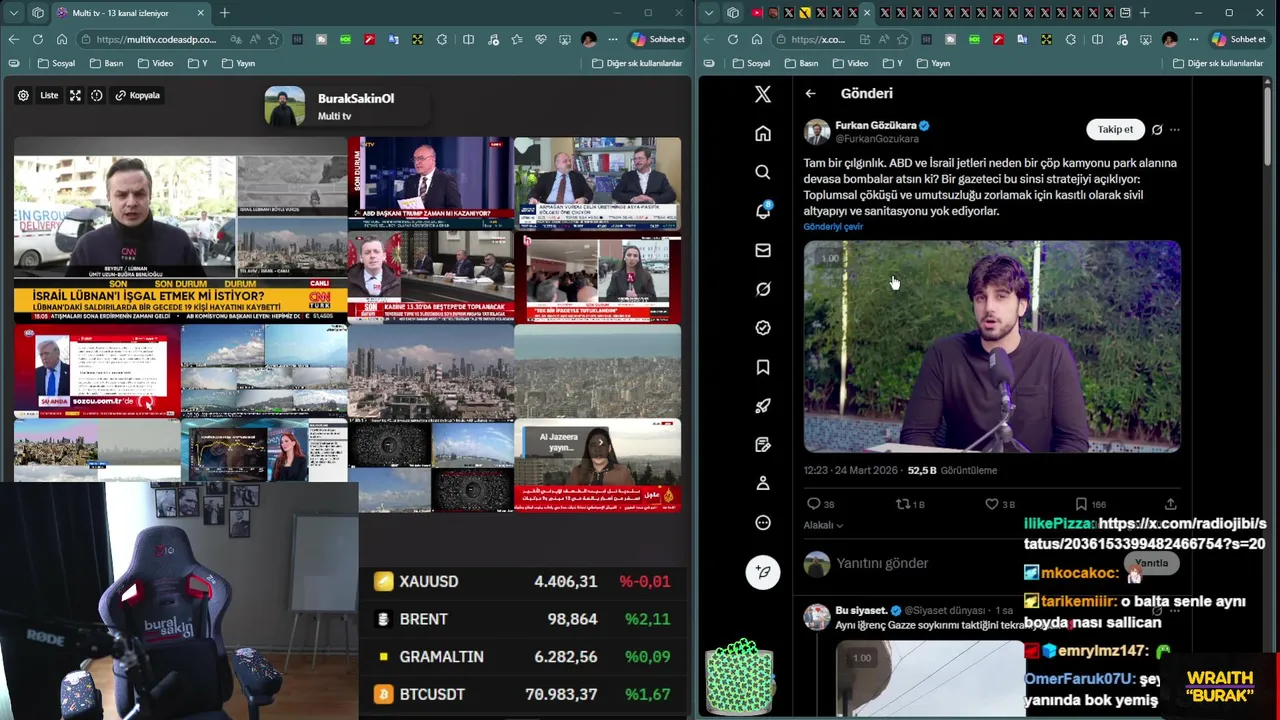Viewport: 1280px width, 720px height.
Task: Open the post's three-dot more menu
Action: tap(1175, 130)
